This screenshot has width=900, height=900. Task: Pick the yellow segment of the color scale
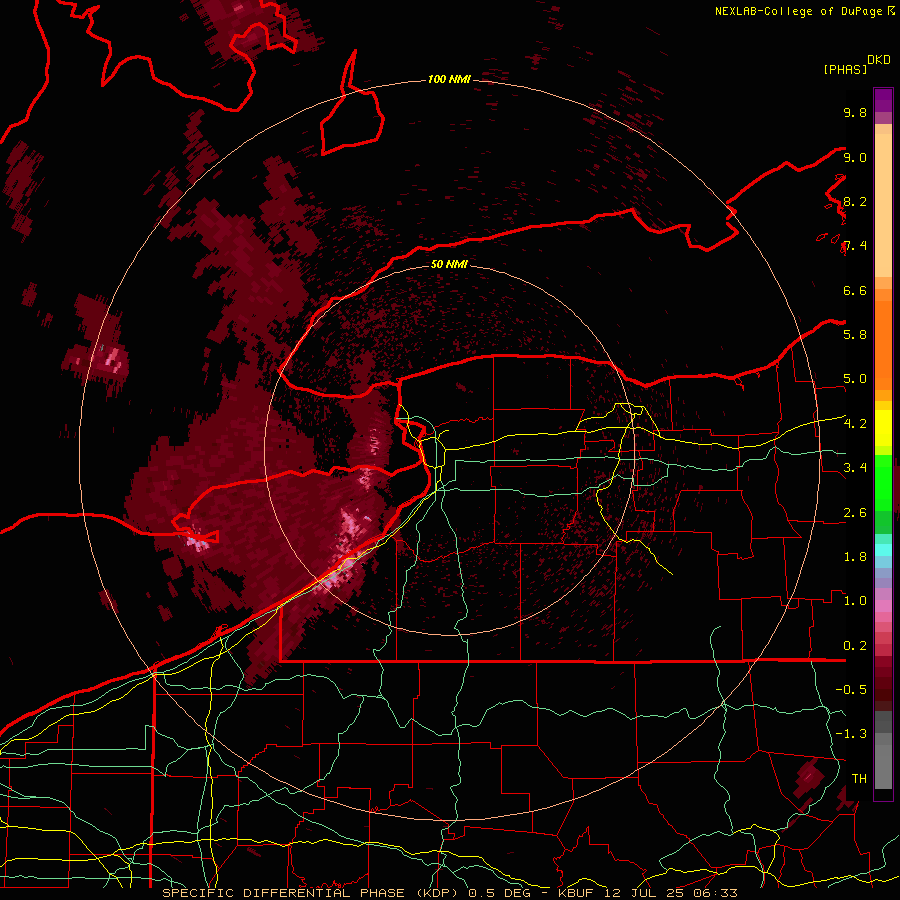tap(883, 428)
